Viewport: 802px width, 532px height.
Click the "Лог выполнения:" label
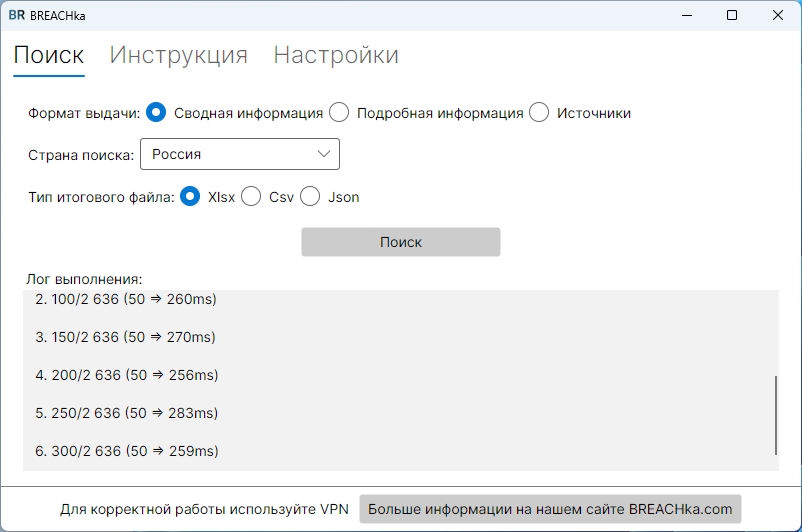84,279
